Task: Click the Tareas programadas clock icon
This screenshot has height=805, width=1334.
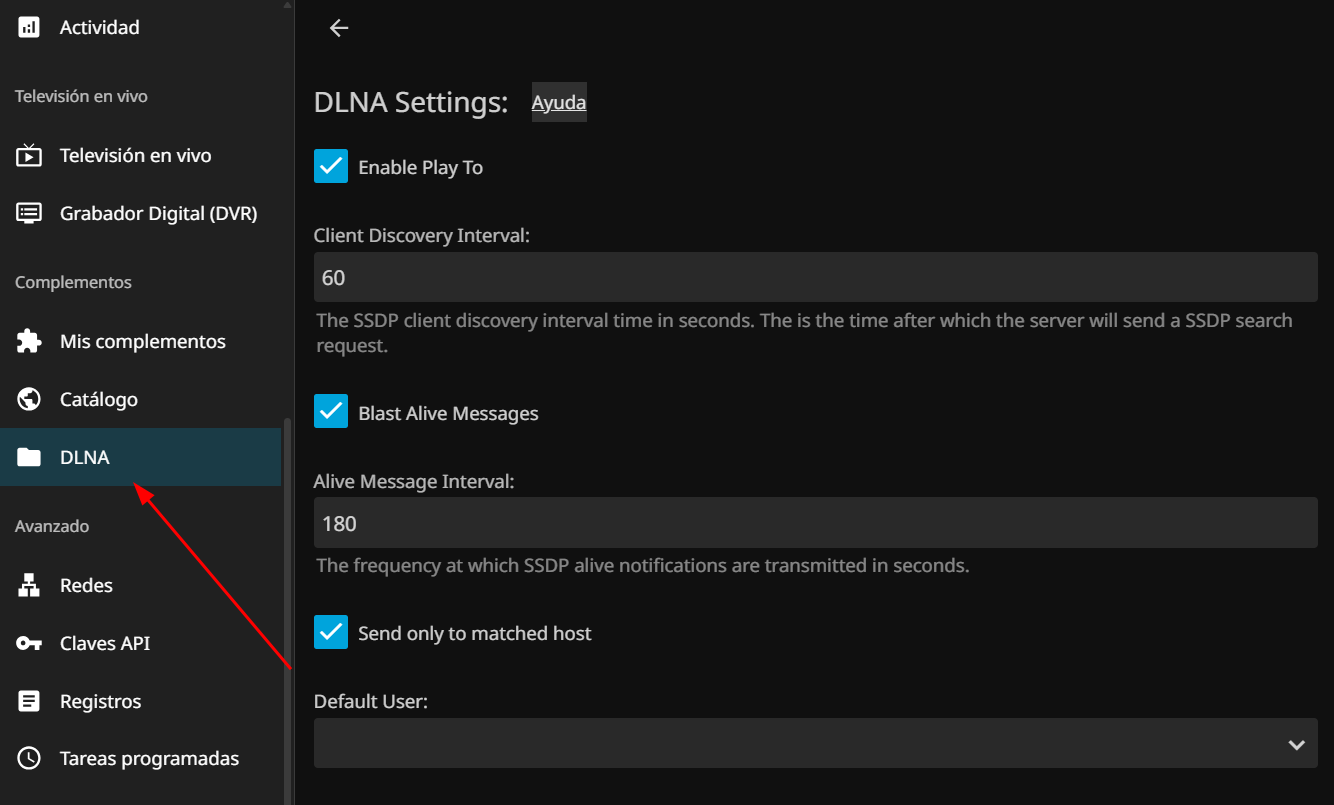Action: (29, 758)
